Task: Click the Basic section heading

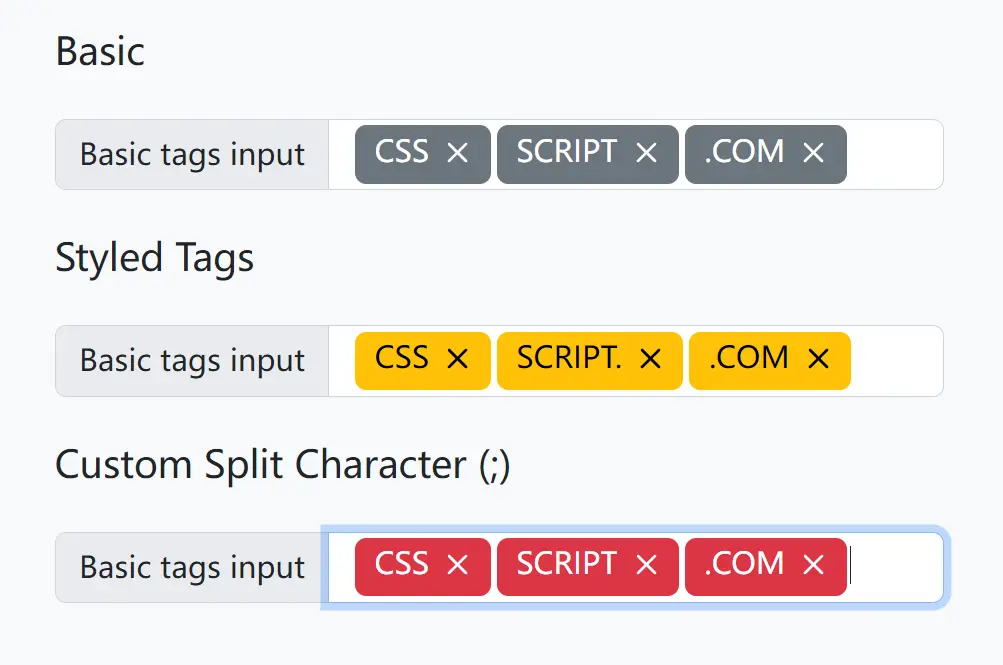Action: (x=100, y=51)
